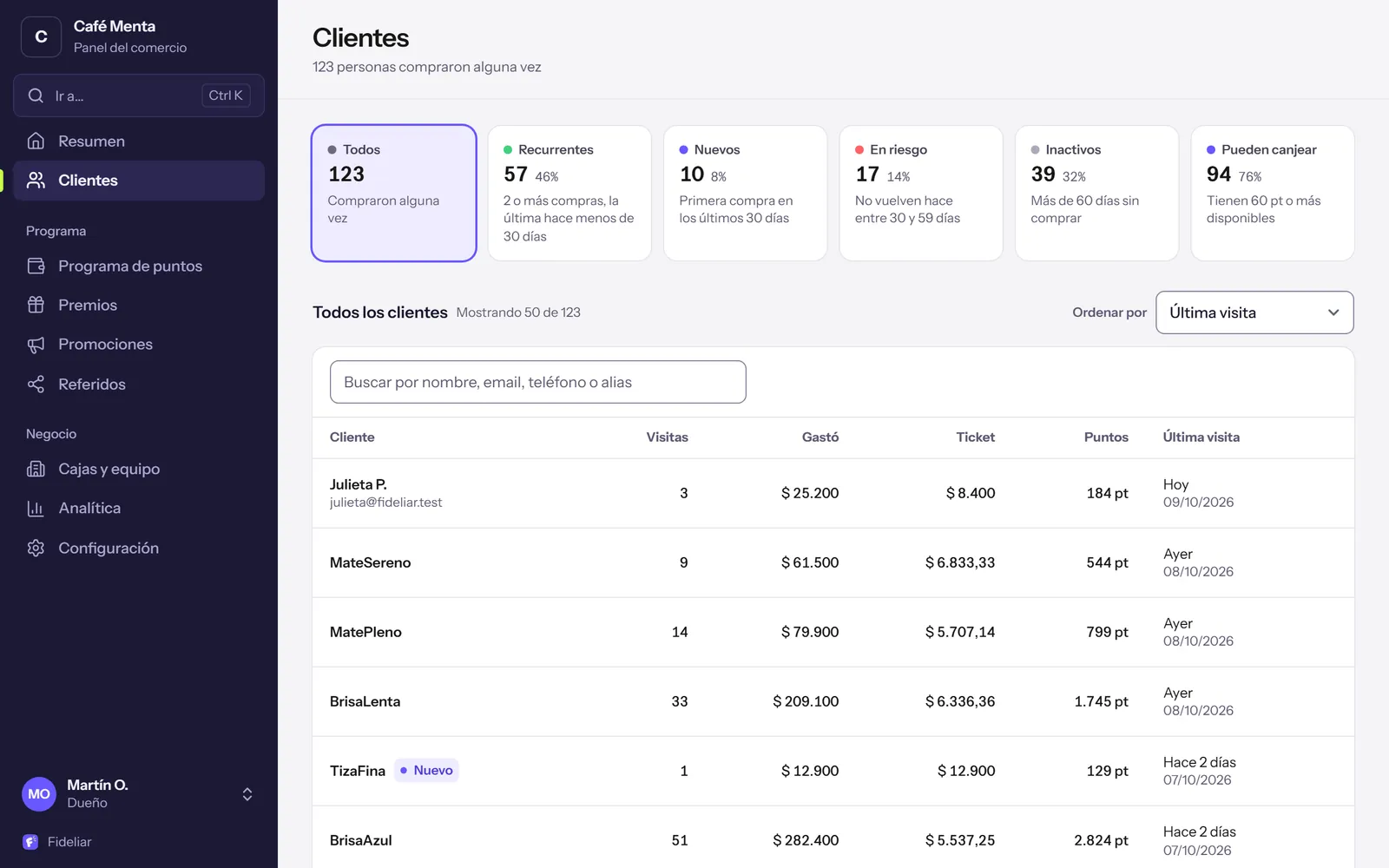Click the Ir a... quick search box
Screen dimensions: 1389x868
(x=139, y=95)
